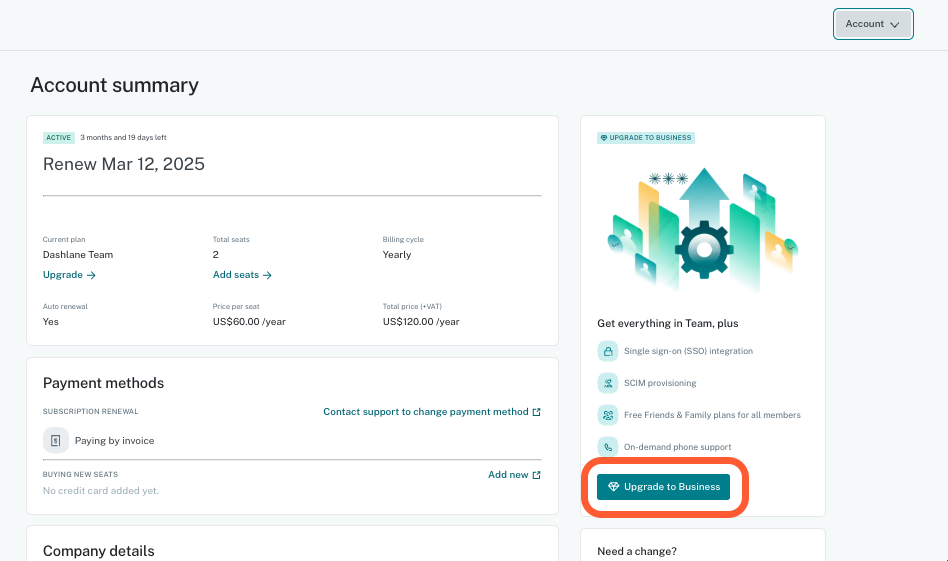Click the invoice icon beside Paying by invoice
The width and height of the screenshot is (948, 561).
[x=56, y=440]
